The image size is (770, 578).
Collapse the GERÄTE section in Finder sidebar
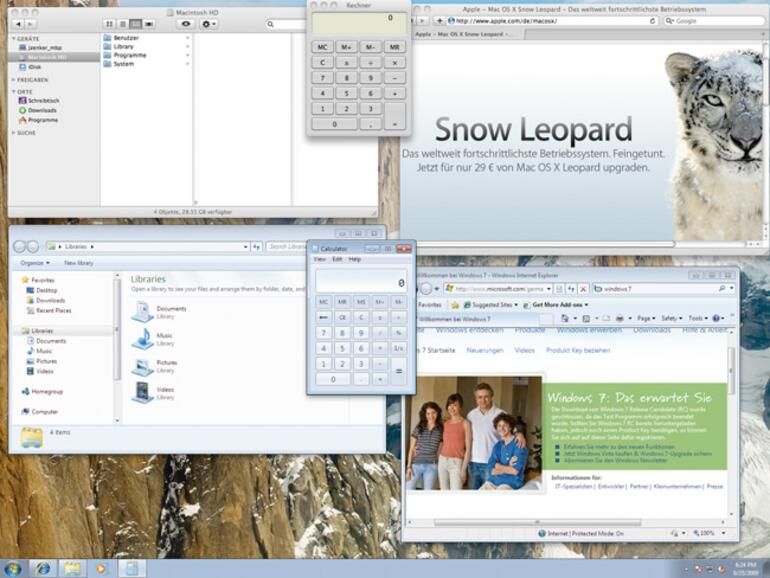coord(14,38)
